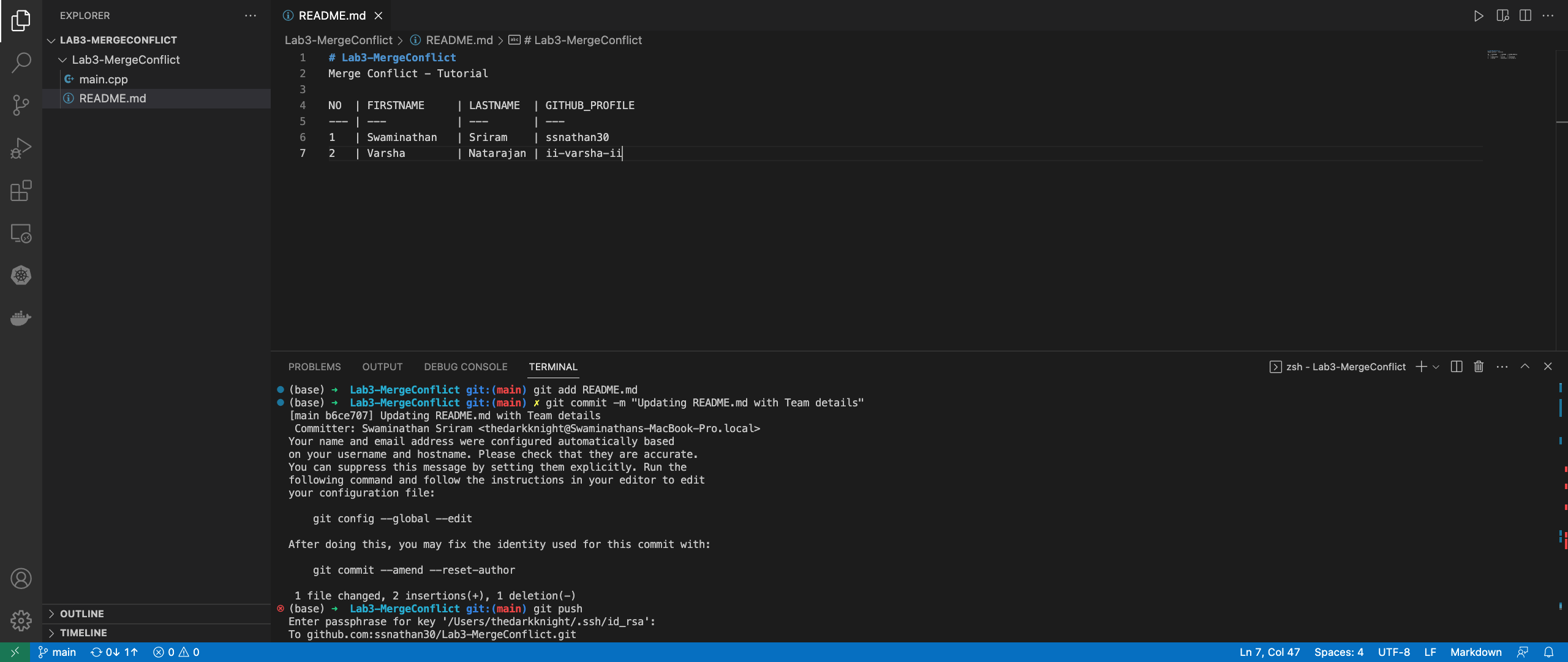This screenshot has height=662, width=1568.
Task: Split the terminal panel
Action: pos(1457,367)
